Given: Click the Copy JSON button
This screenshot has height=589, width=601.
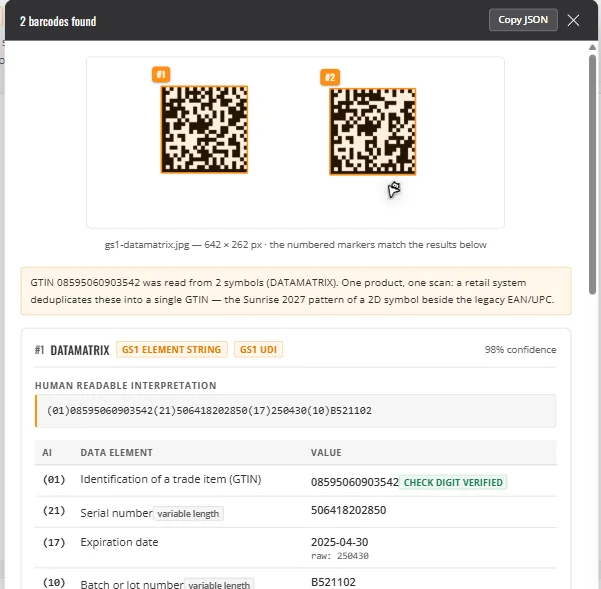Looking at the screenshot, I should pyautogui.click(x=523, y=20).
